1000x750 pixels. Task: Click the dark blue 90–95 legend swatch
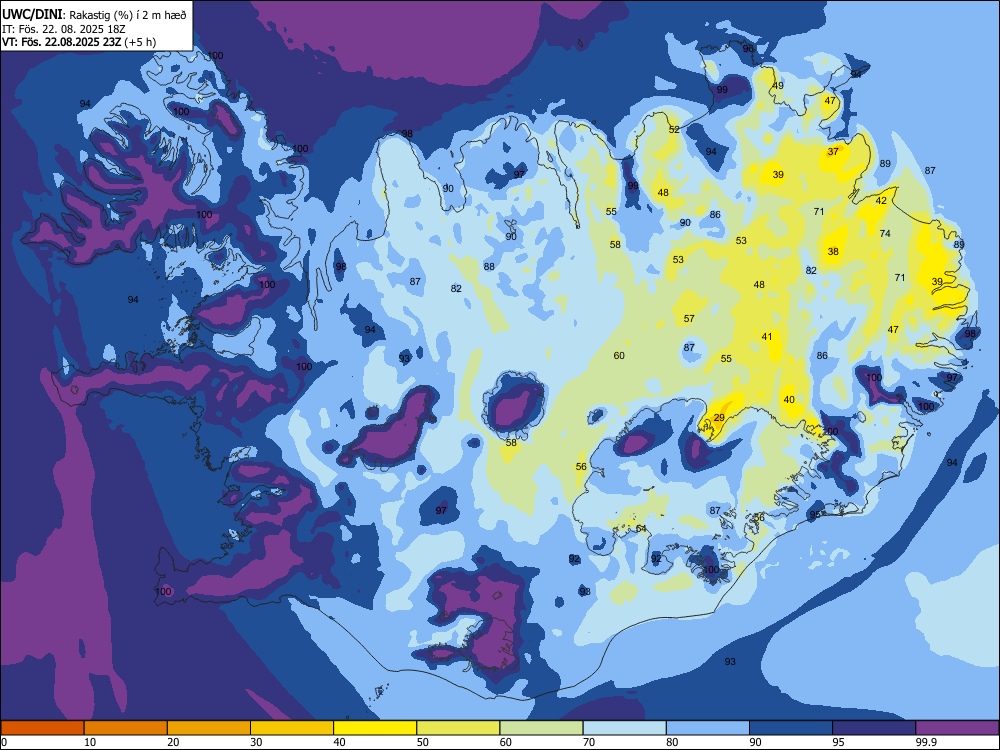coord(791,728)
